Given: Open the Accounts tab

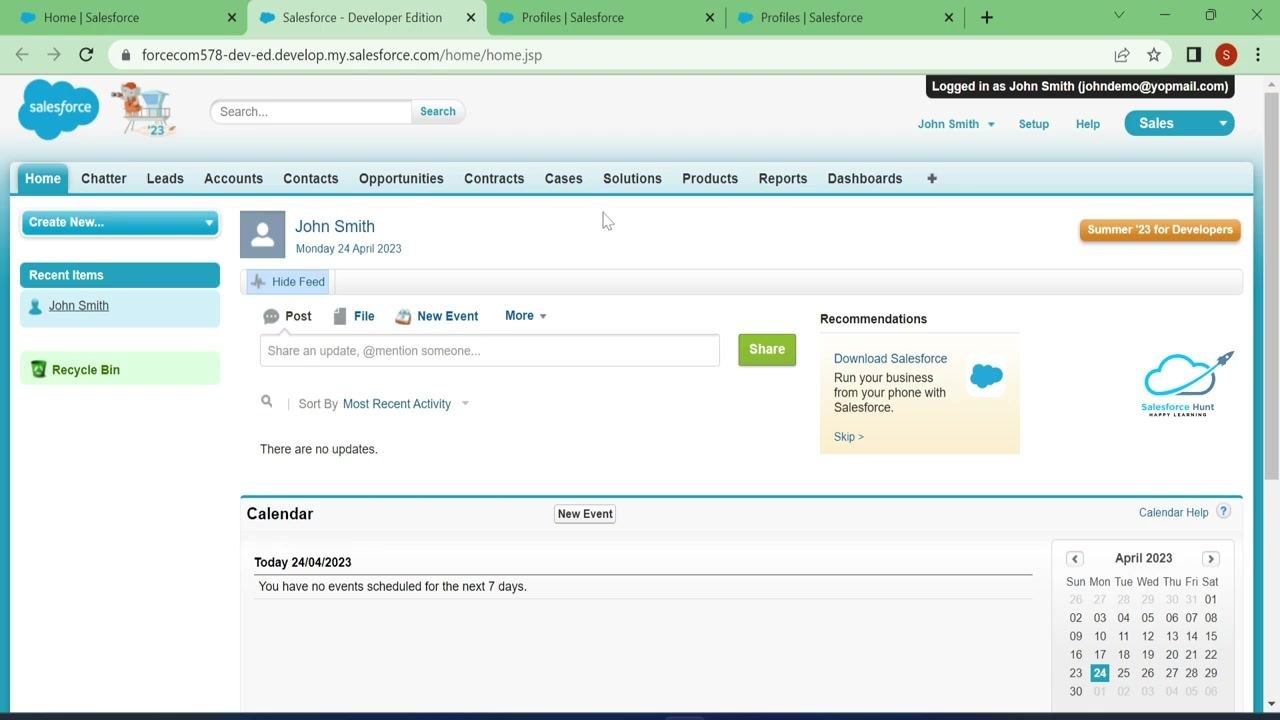Looking at the screenshot, I should [233, 178].
